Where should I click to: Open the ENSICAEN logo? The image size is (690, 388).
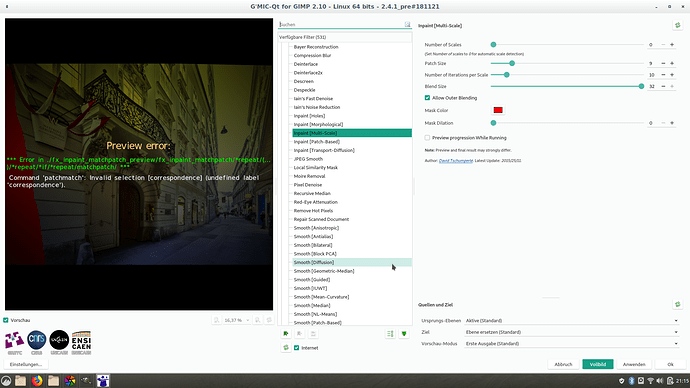pyautogui.click(x=81, y=343)
